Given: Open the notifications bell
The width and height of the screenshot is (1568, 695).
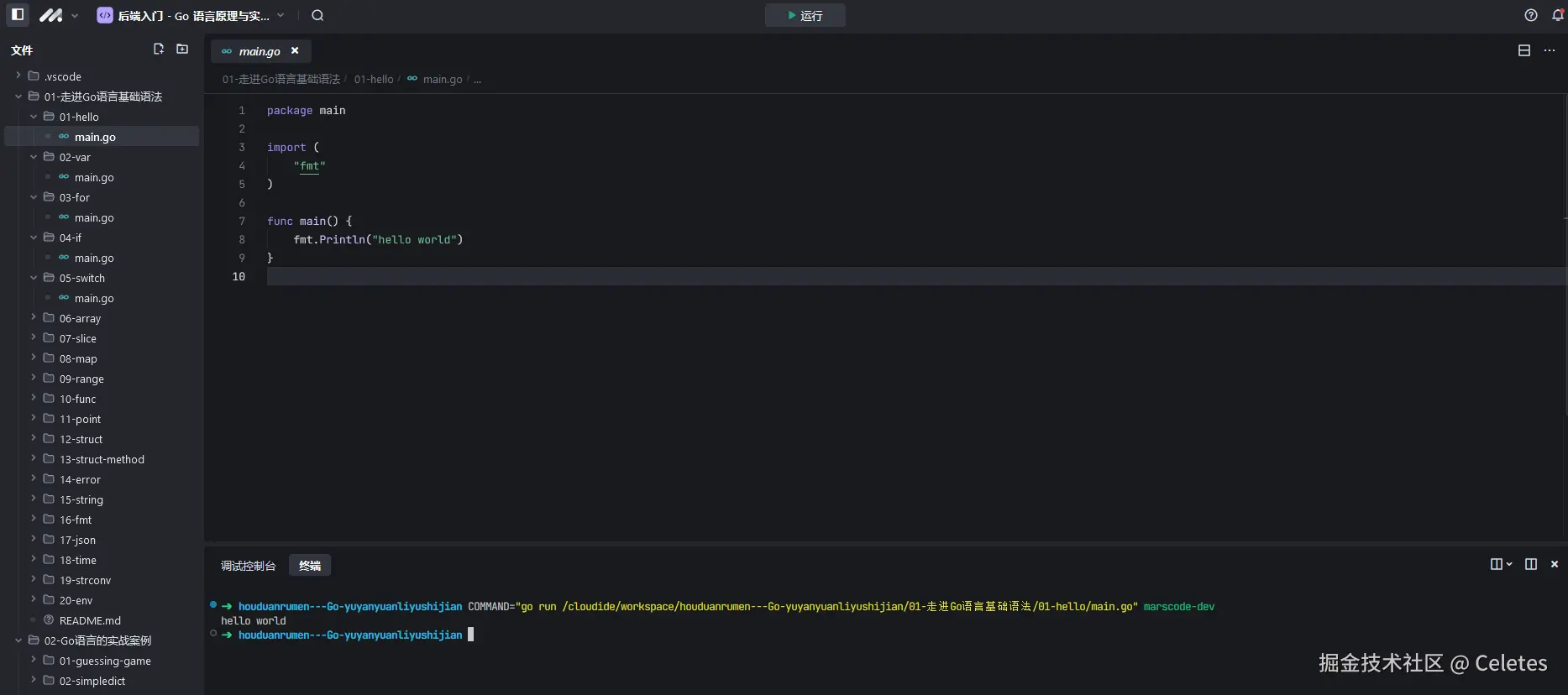Looking at the screenshot, I should click(1557, 15).
